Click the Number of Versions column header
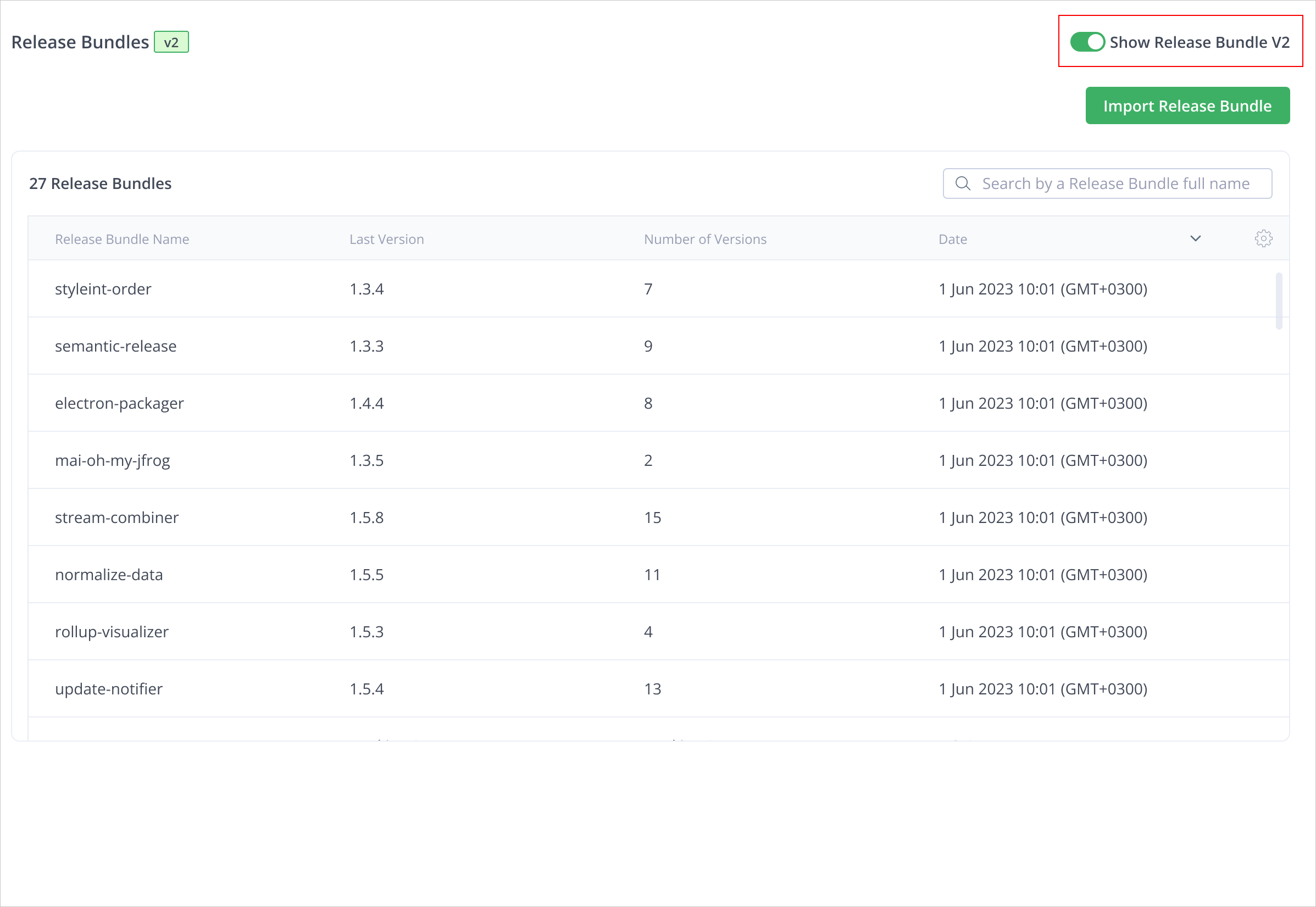 click(x=705, y=240)
